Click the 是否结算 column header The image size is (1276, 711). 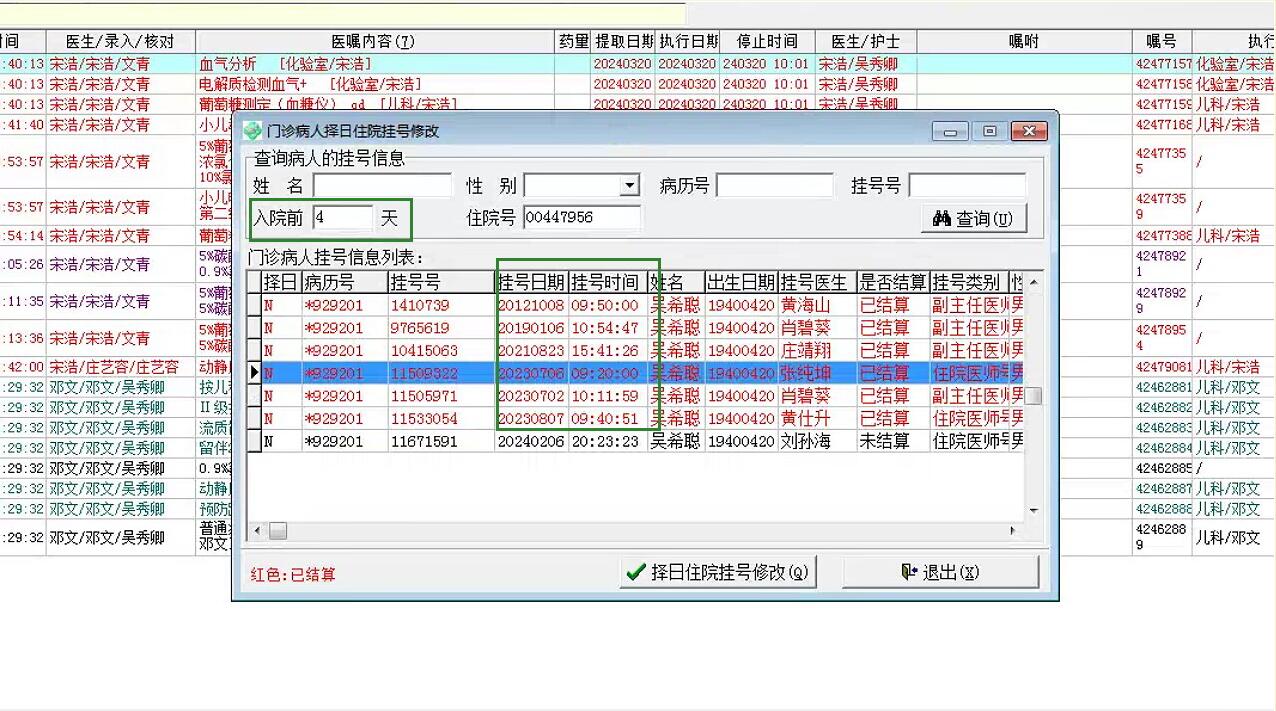coord(893,282)
